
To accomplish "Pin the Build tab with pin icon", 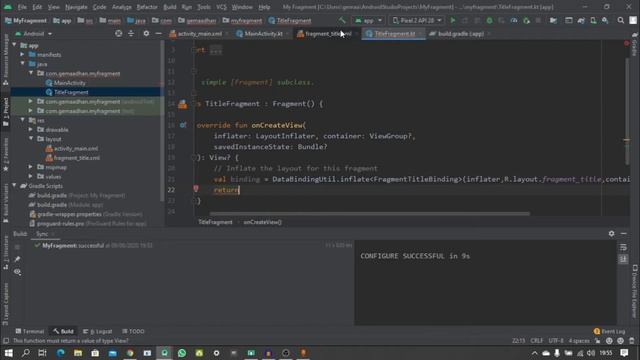I will (x=17, y=259).
